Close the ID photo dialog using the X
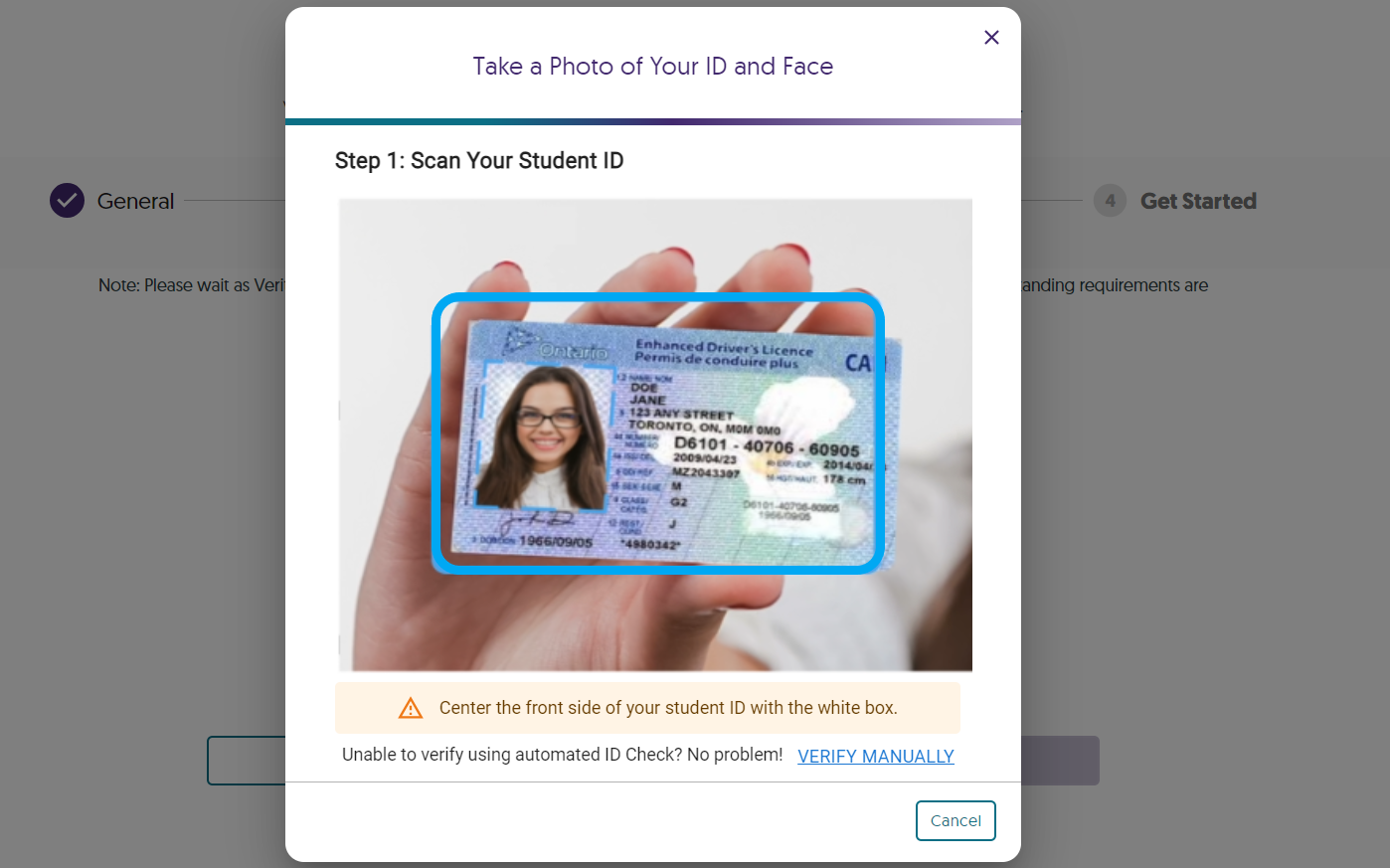Screen dimensions: 1390x868 (x=991, y=38)
